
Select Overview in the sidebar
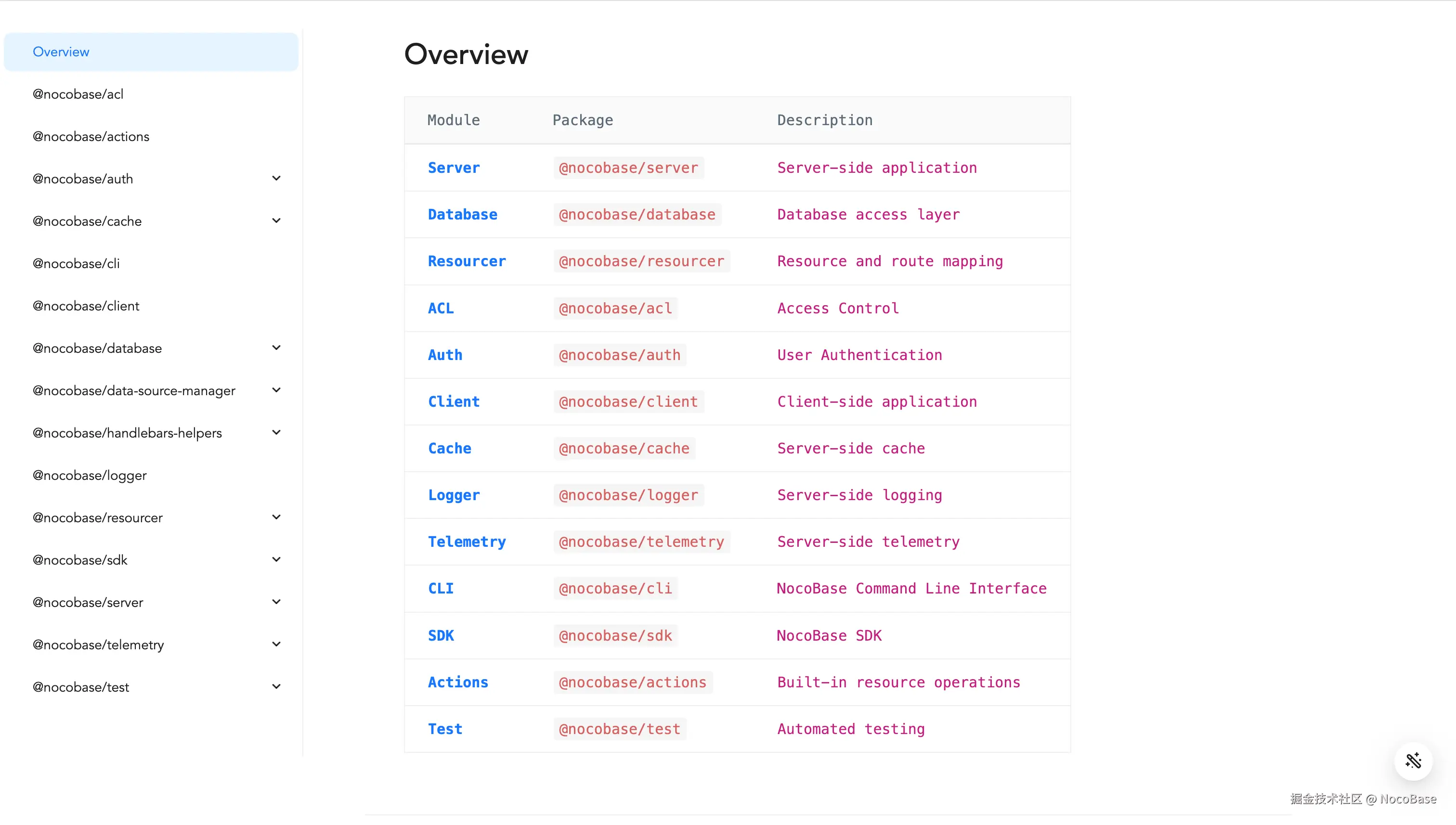click(61, 52)
